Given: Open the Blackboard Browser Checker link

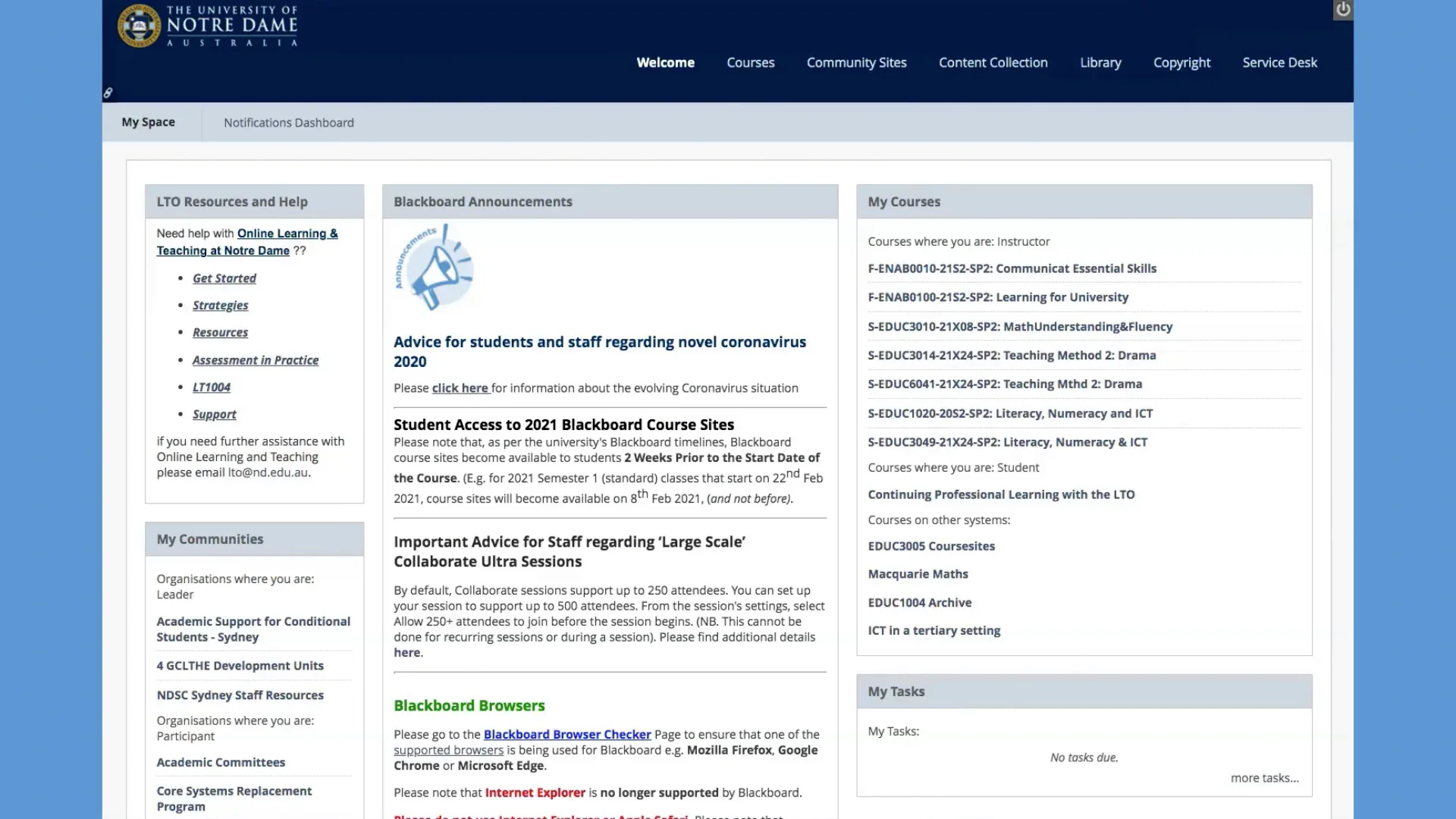Looking at the screenshot, I should point(566,734).
